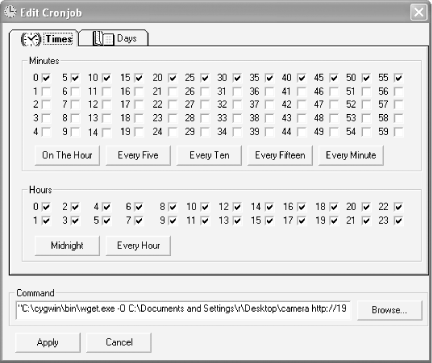Browse for a command executable
This screenshot has height=363, width=432.
[x=389, y=310]
